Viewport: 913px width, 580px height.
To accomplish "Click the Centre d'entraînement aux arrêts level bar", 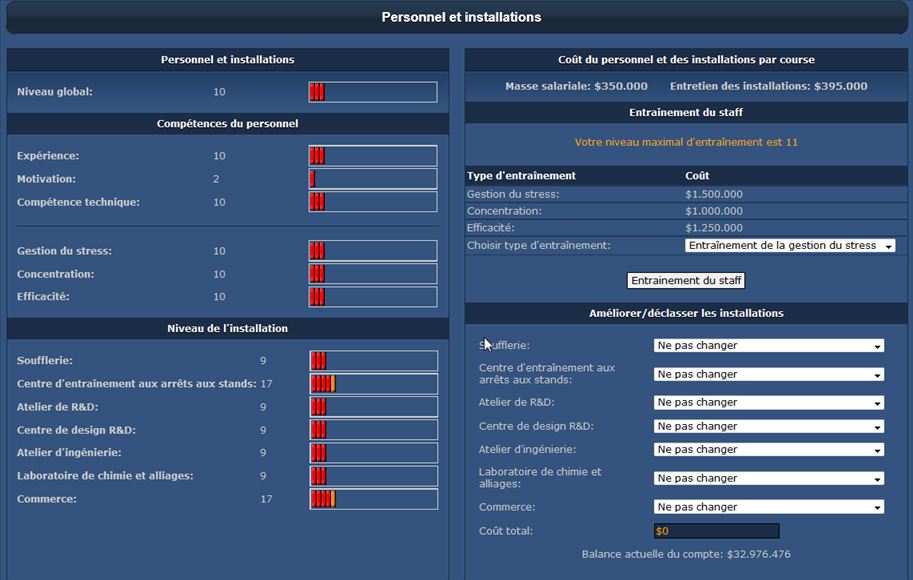I will coord(373,384).
